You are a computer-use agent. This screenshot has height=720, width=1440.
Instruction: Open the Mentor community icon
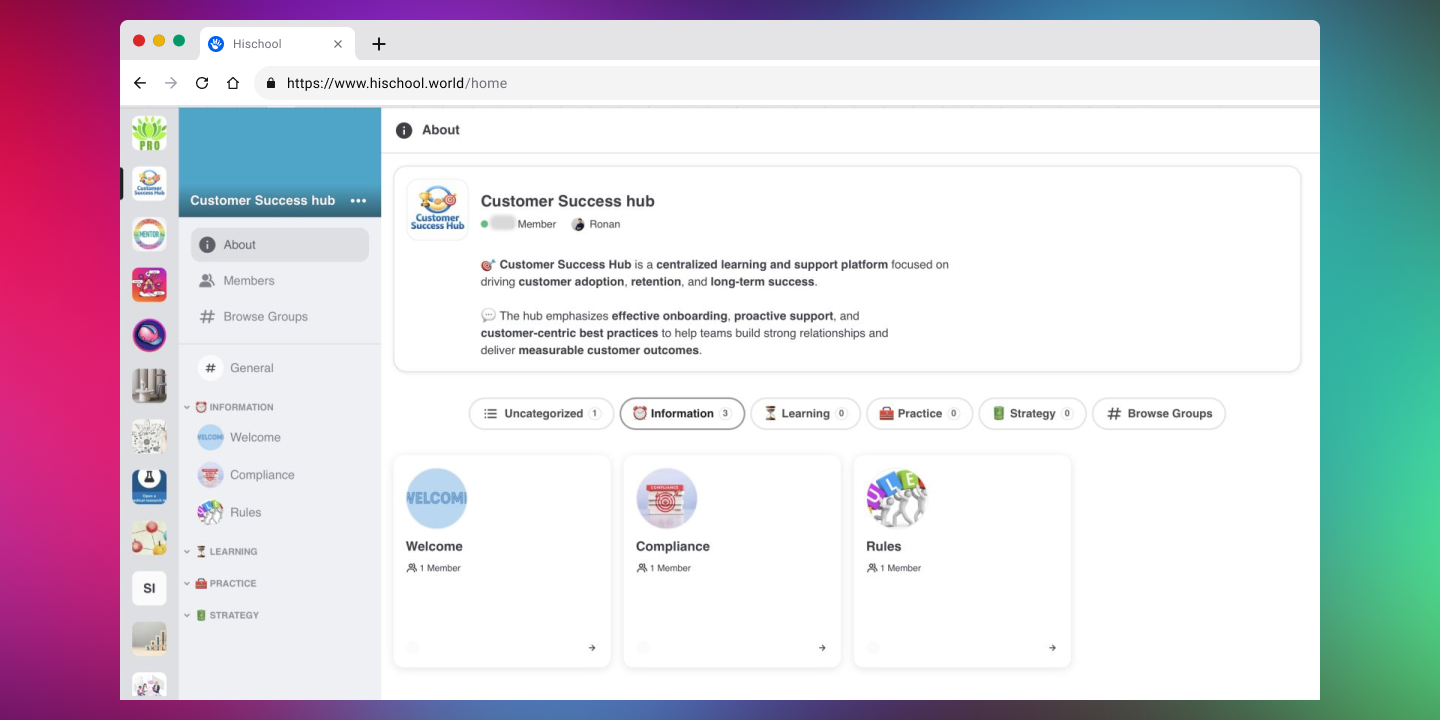[x=149, y=234]
